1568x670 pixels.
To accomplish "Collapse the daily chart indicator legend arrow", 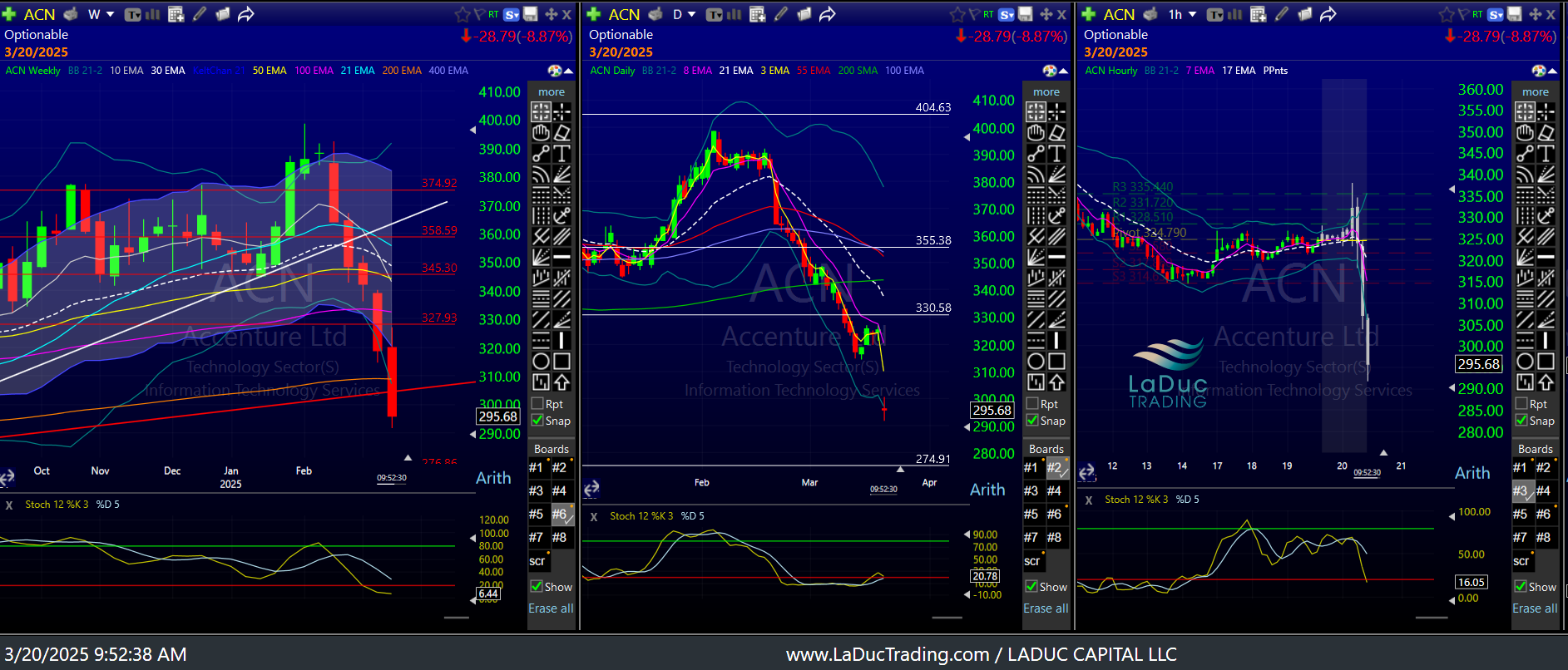I will pos(1063,71).
